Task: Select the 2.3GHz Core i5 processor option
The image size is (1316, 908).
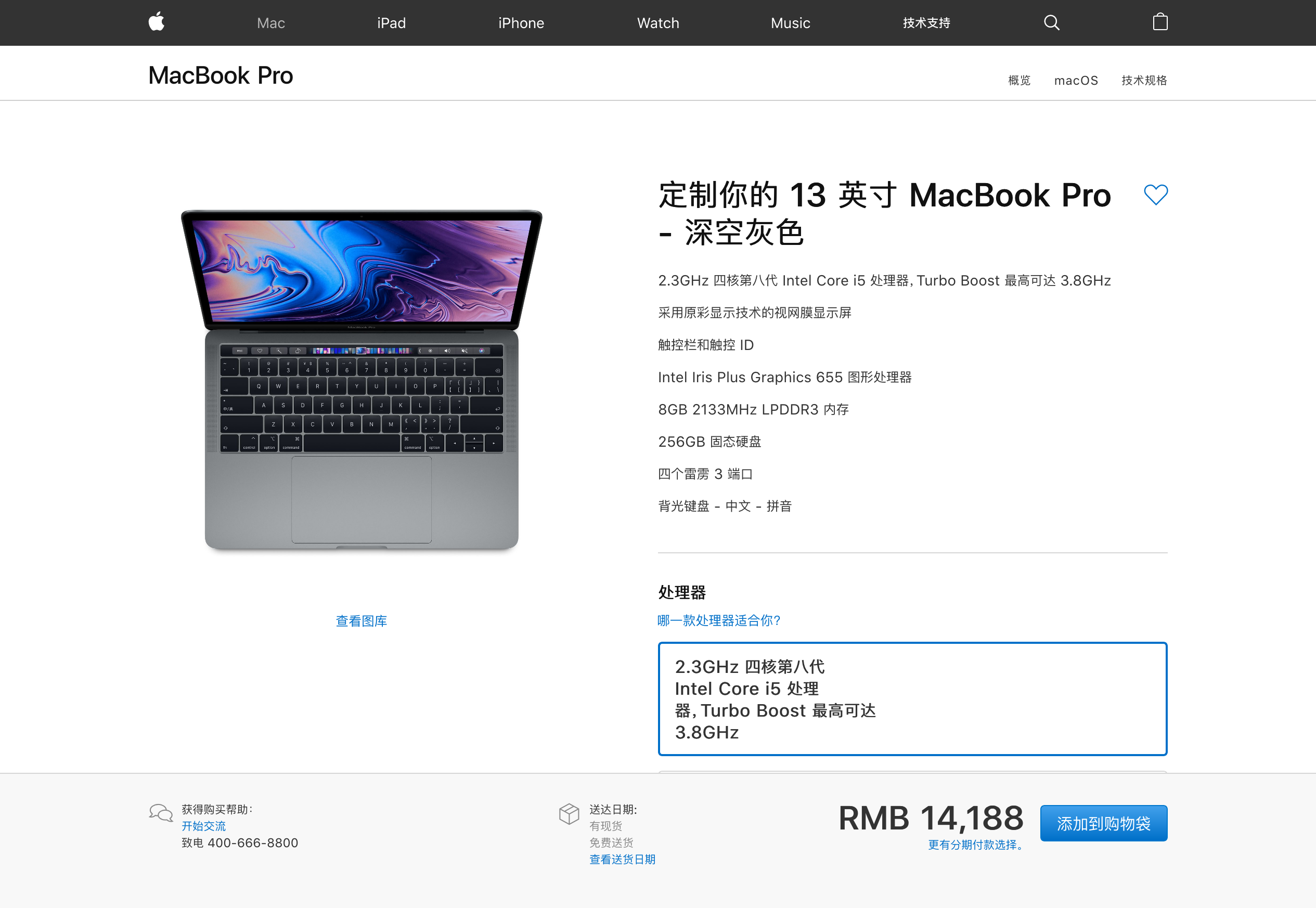Action: click(912, 698)
